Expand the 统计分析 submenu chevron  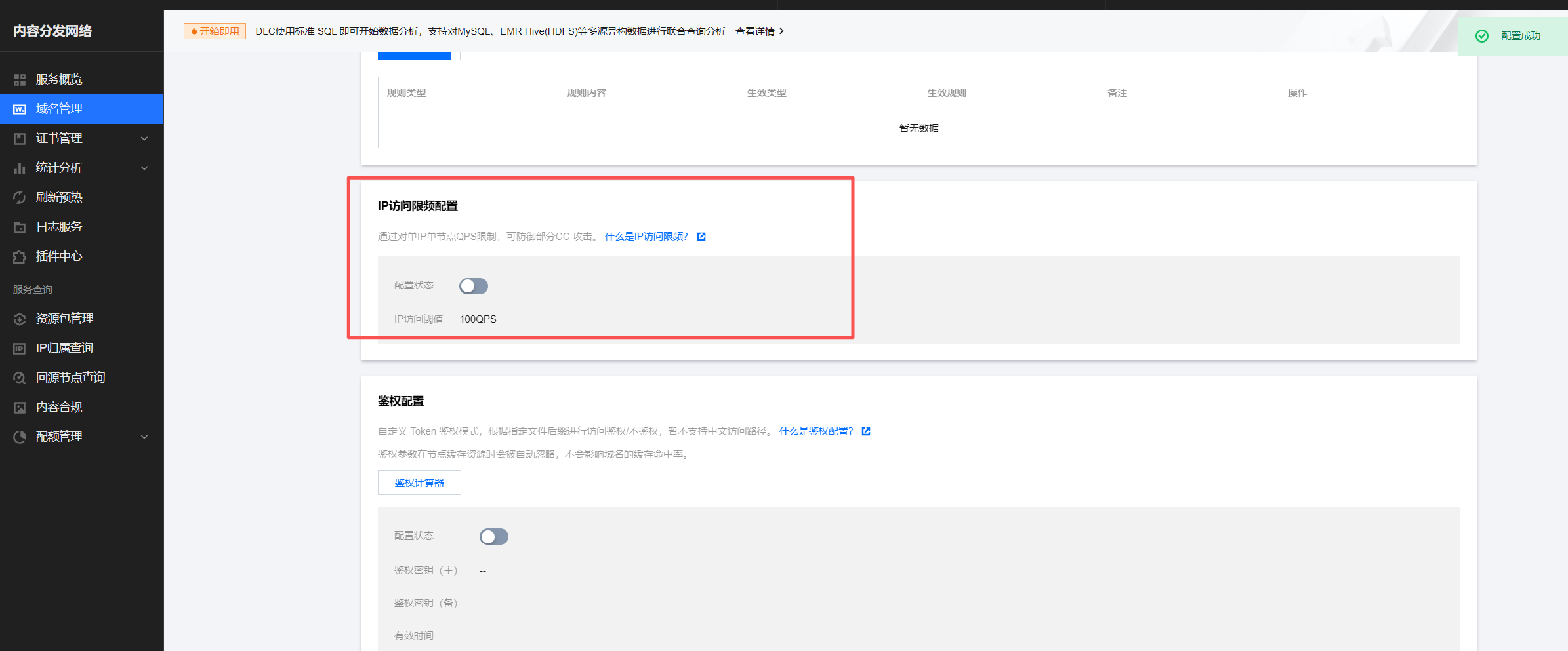pyautogui.click(x=144, y=168)
